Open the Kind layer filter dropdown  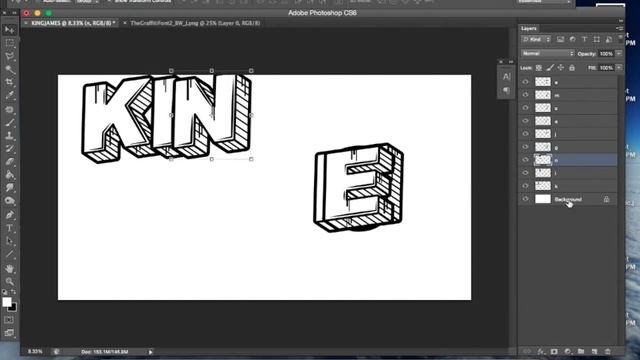[x=536, y=40]
